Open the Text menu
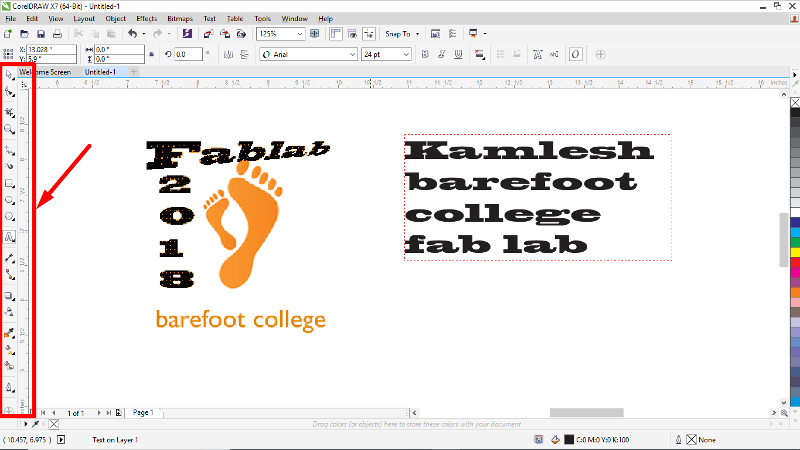 click(x=210, y=18)
